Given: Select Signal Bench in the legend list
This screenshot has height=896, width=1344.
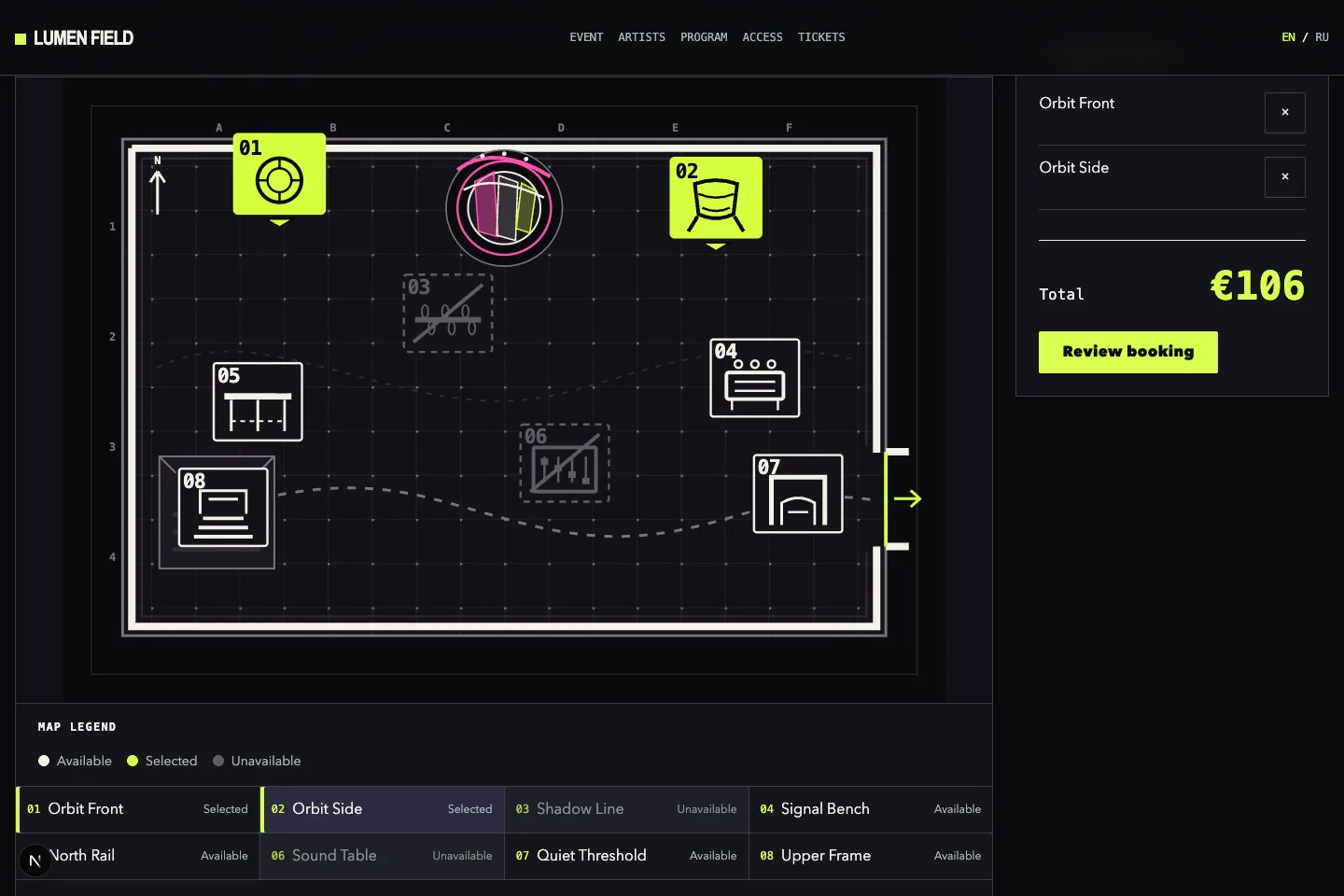Looking at the screenshot, I should tap(871, 809).
